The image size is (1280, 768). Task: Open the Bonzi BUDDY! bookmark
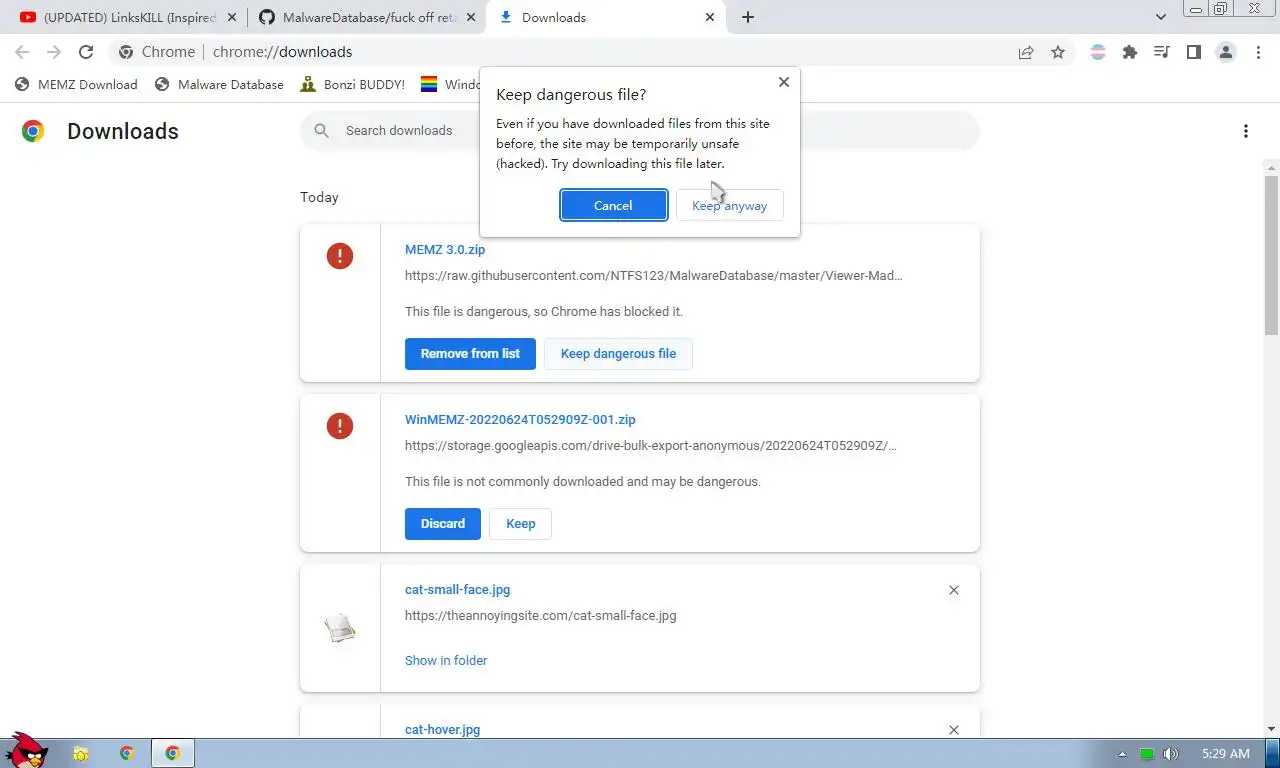(353, 85)
